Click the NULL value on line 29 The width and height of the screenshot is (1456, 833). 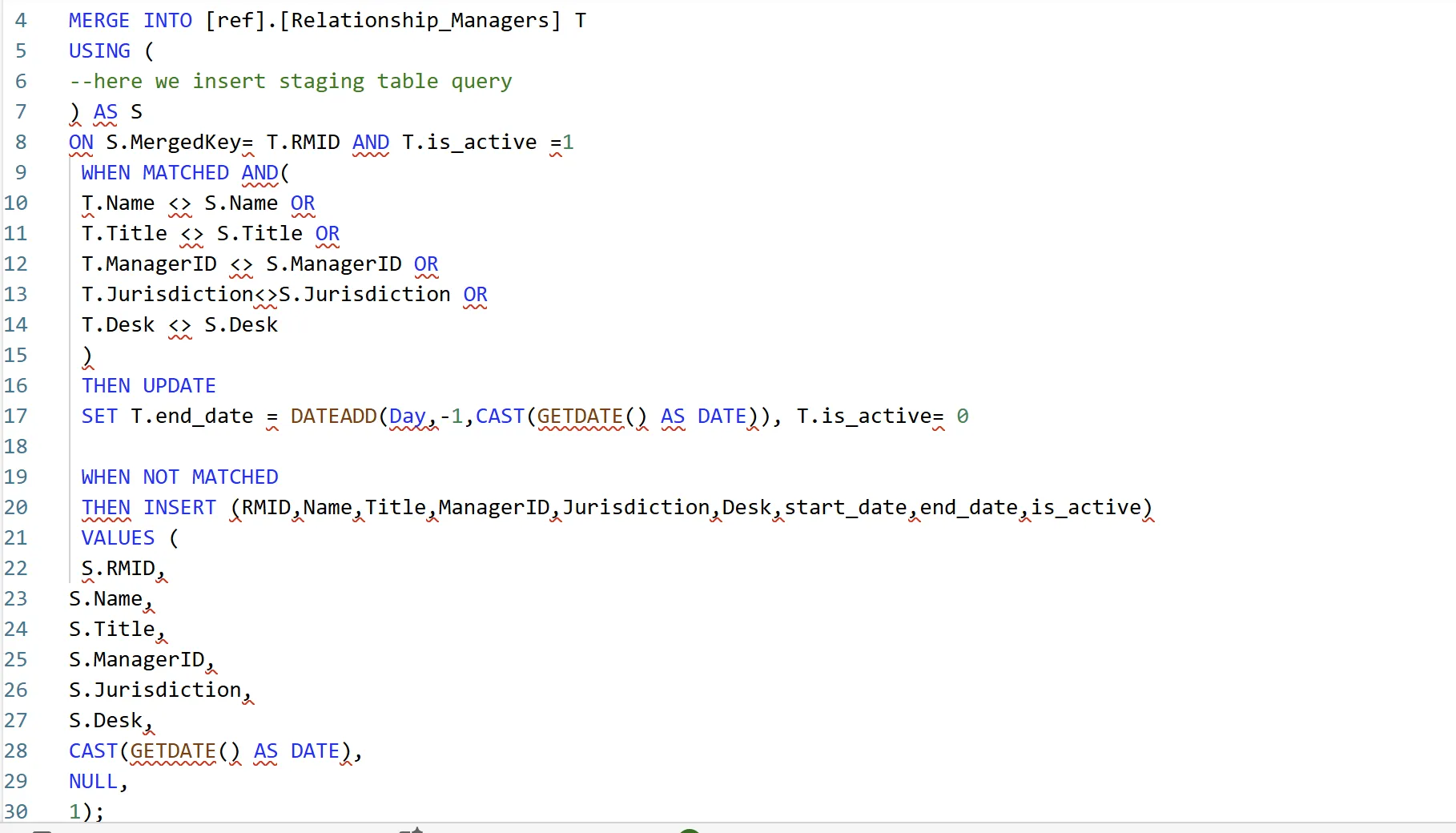(x=93, y=781)
